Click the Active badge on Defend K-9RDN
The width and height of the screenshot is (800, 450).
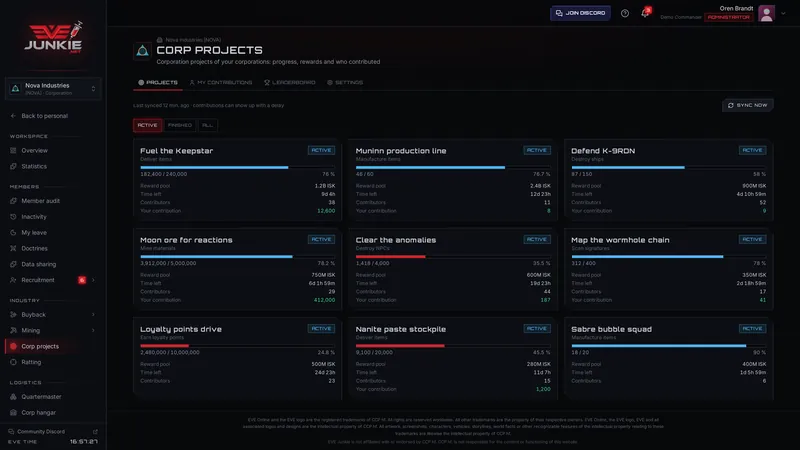(752, 151)
